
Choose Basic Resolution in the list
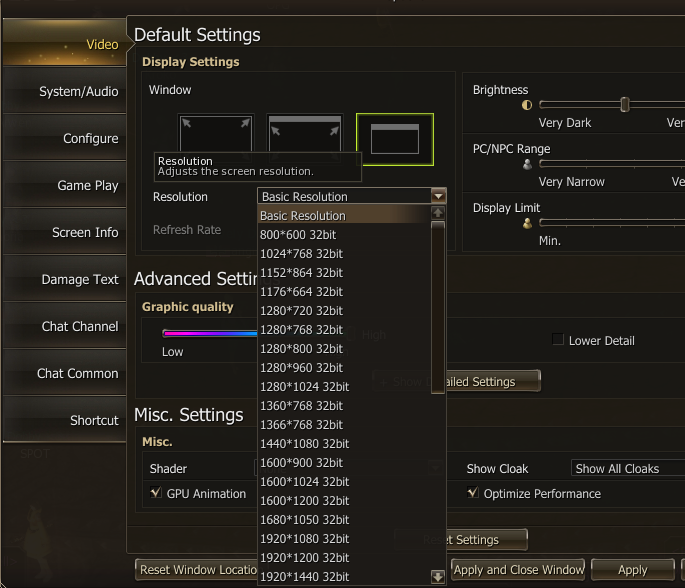point(344,216)
